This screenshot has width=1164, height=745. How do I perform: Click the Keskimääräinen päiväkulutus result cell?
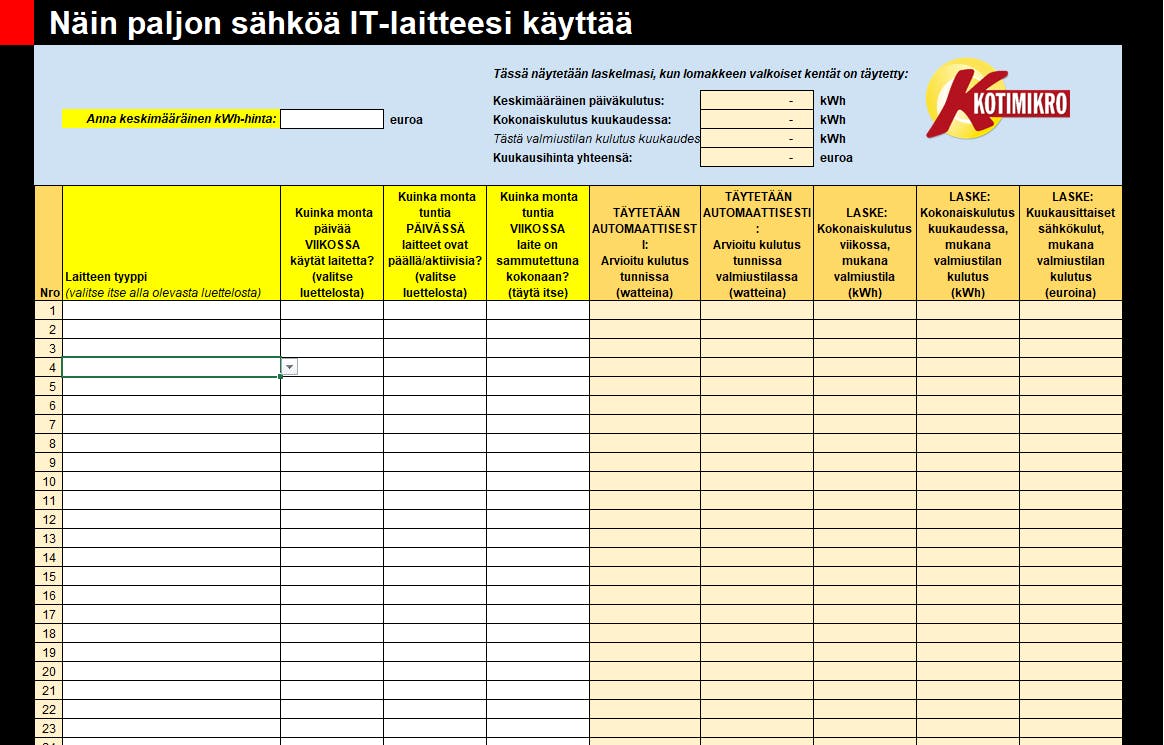coord(756,100)
